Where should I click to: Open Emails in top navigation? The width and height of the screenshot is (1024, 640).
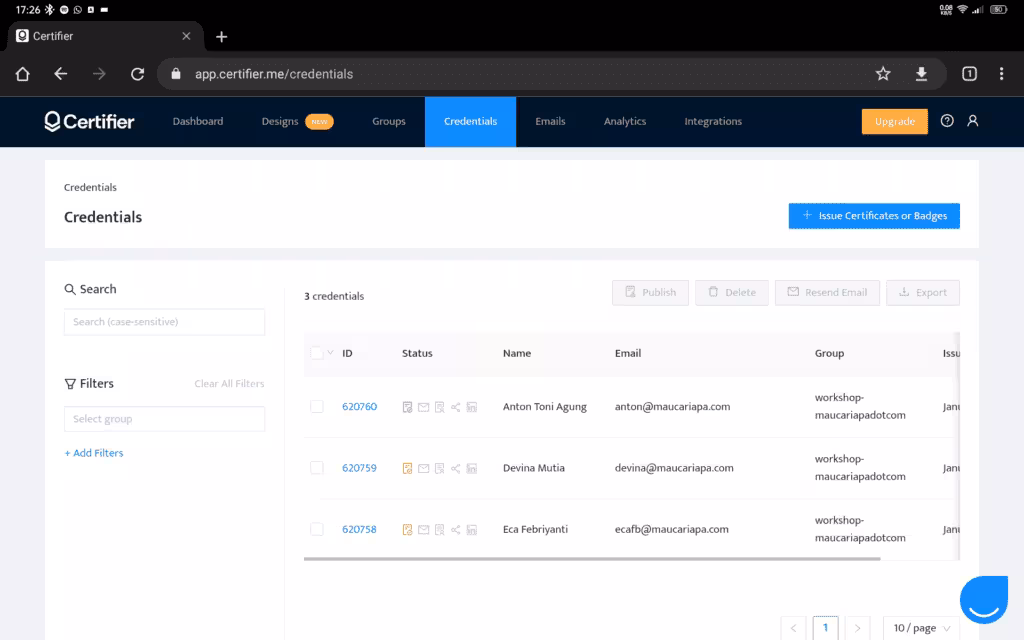(x=550, y=121)
